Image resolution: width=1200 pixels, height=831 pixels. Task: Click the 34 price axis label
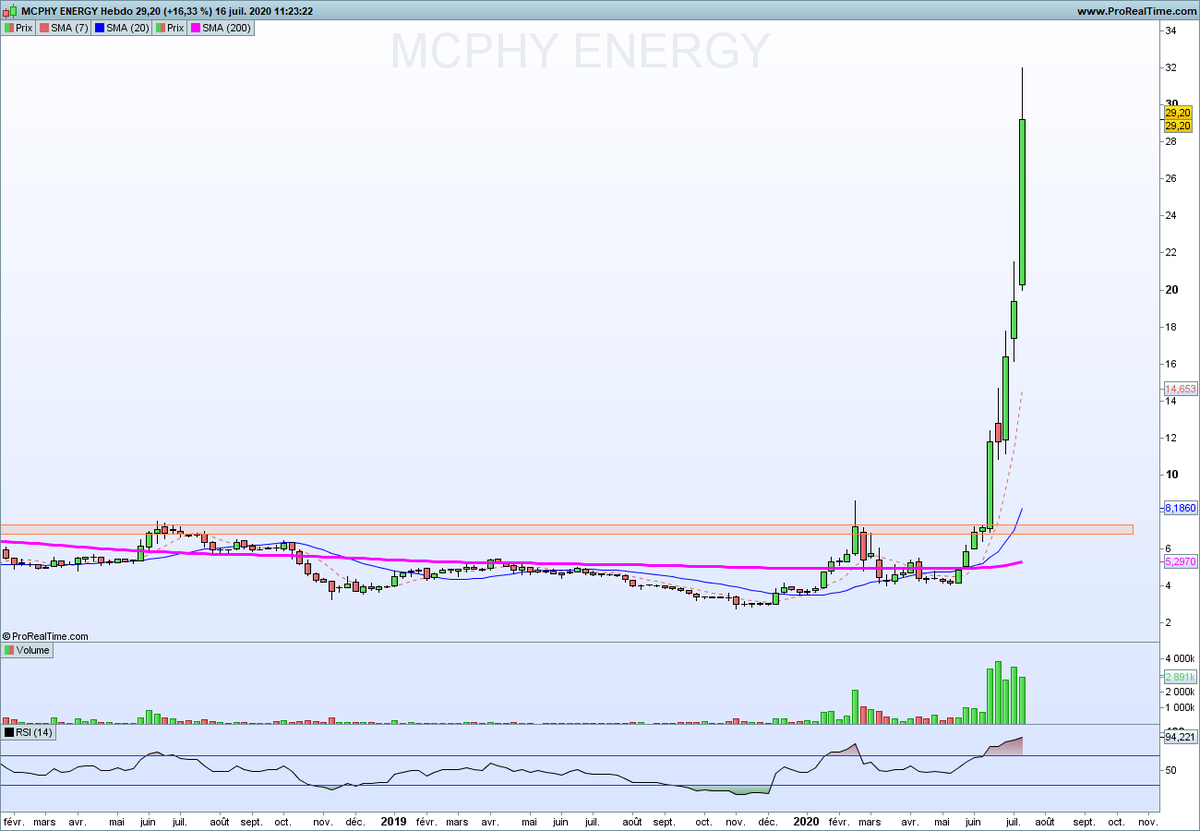coord(1169,31)
